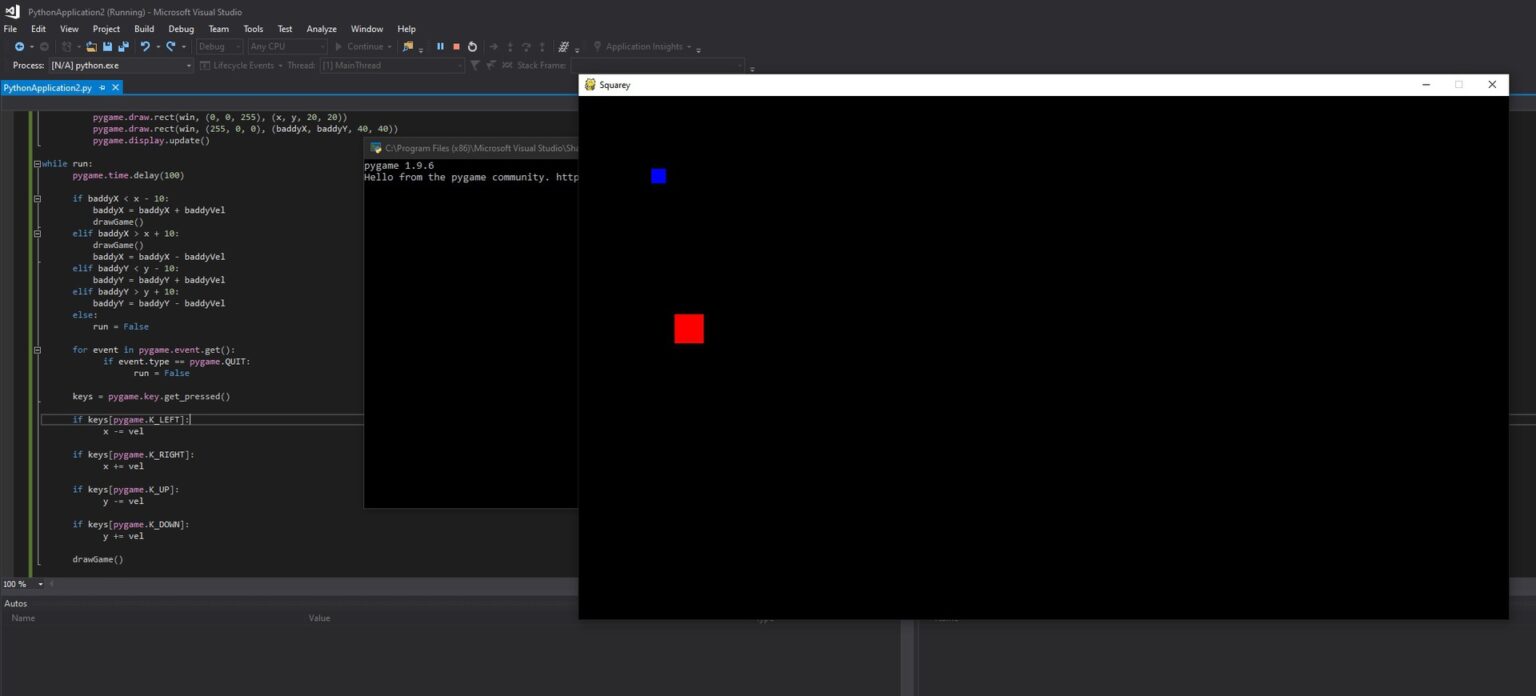The image size is (1536, 696).
Task: Stop debugging with the red square
Action: coord(456,47)
